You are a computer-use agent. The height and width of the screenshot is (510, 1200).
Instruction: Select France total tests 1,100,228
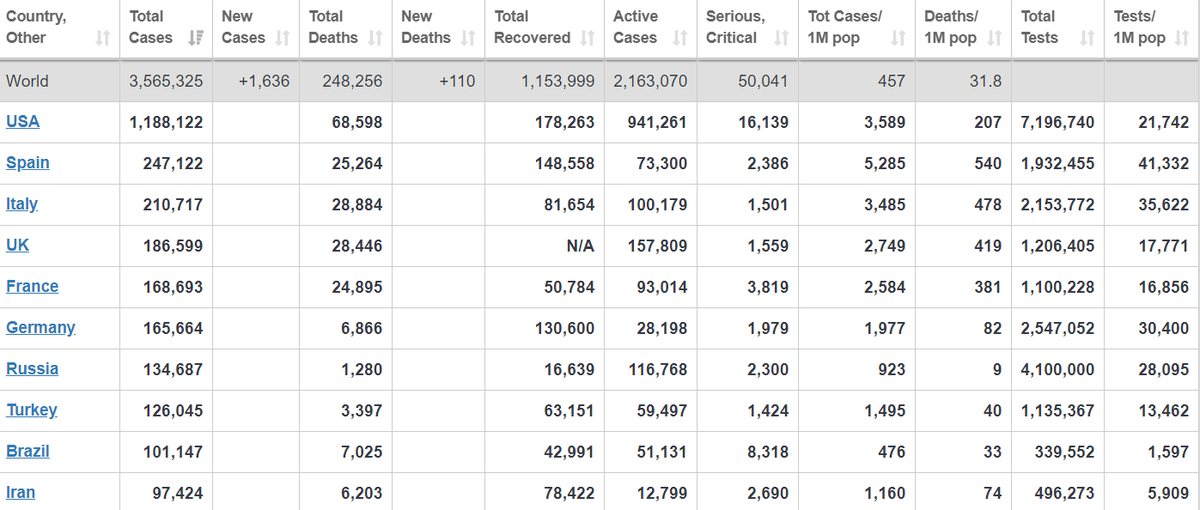click(x=1058, y=286)
